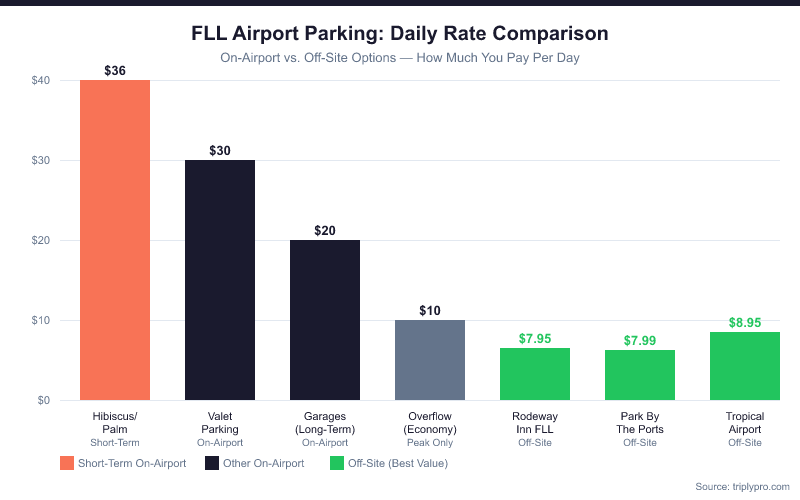This screenshot has height=500, width=800.
Task: Click the $36 value label
Action: (115, 70)
